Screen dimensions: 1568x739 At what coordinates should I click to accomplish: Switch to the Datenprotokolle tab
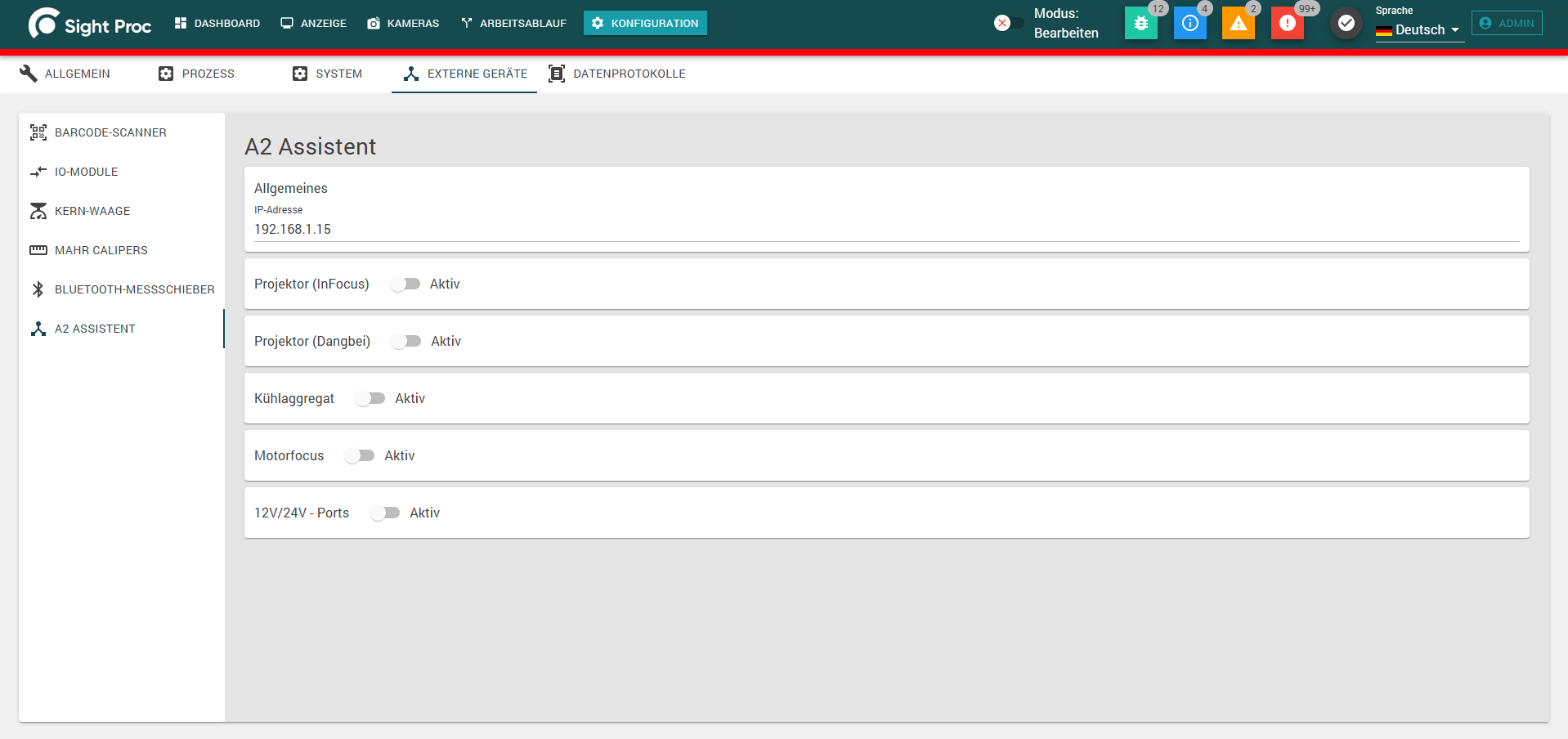coord(617,74)
